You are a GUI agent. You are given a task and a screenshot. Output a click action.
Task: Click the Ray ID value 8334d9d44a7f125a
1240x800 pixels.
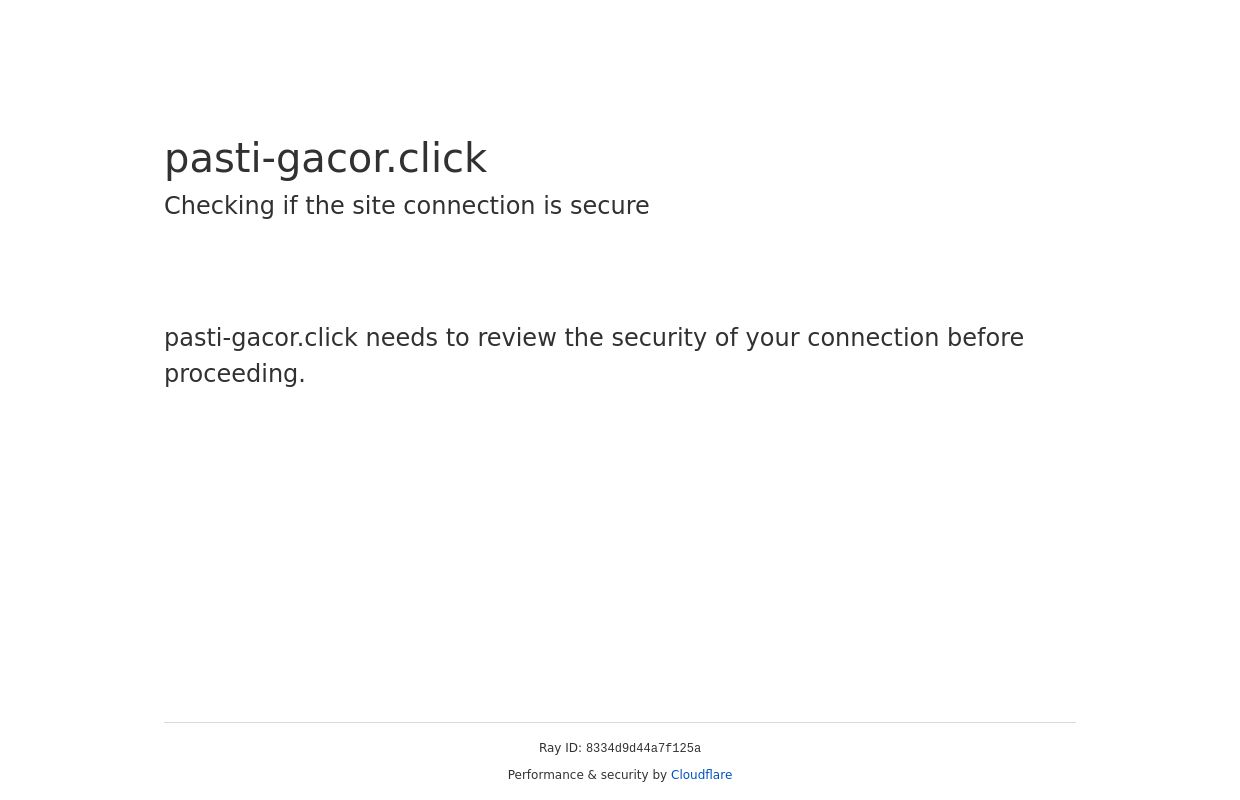[x=643, y=749]
